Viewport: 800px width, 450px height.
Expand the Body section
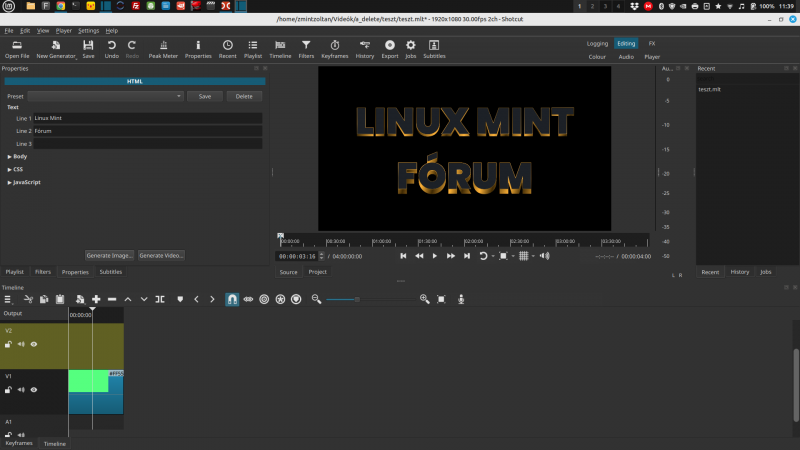click(17, 157)
